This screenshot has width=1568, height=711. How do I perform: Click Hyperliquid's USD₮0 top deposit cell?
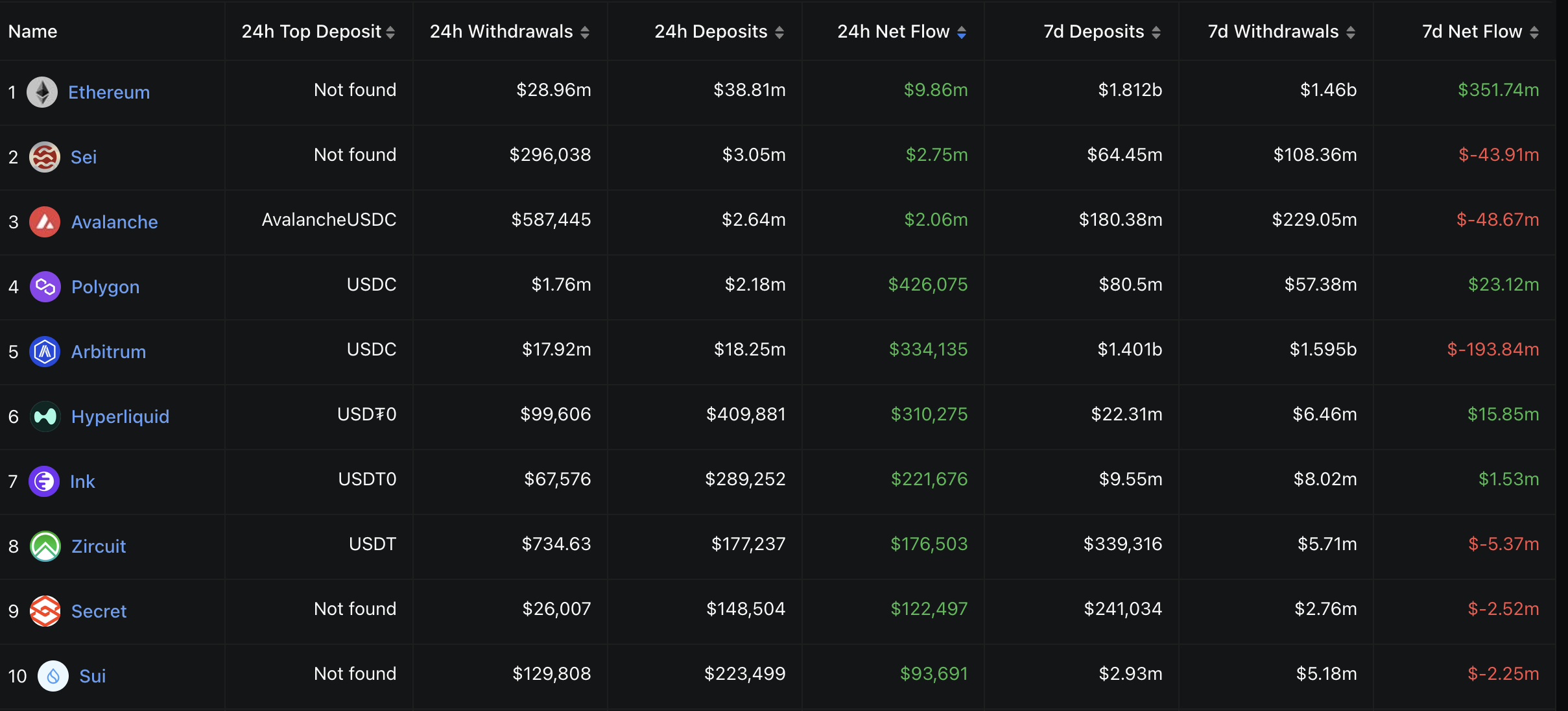click(x=367, y=415)
